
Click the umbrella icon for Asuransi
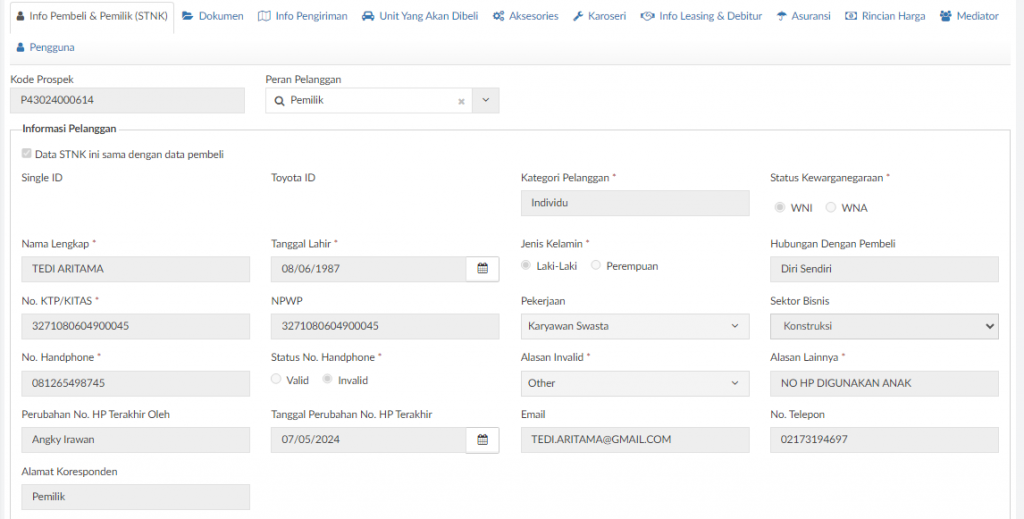click(782, 16)
